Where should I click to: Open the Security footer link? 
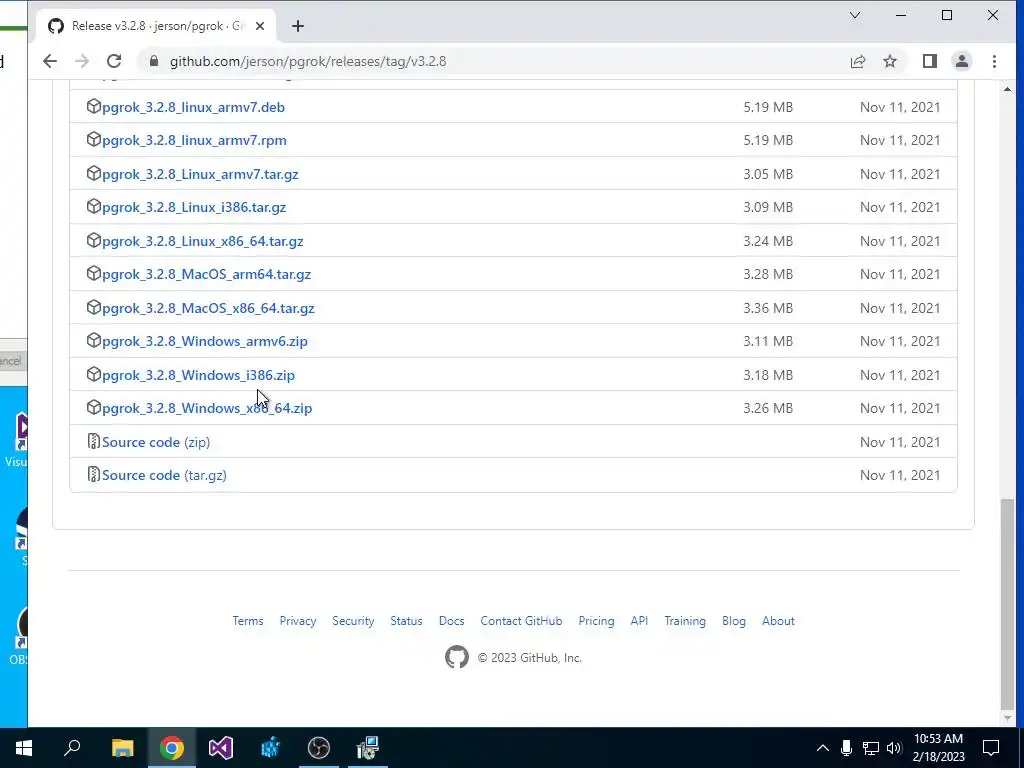[x=353, y=621]
